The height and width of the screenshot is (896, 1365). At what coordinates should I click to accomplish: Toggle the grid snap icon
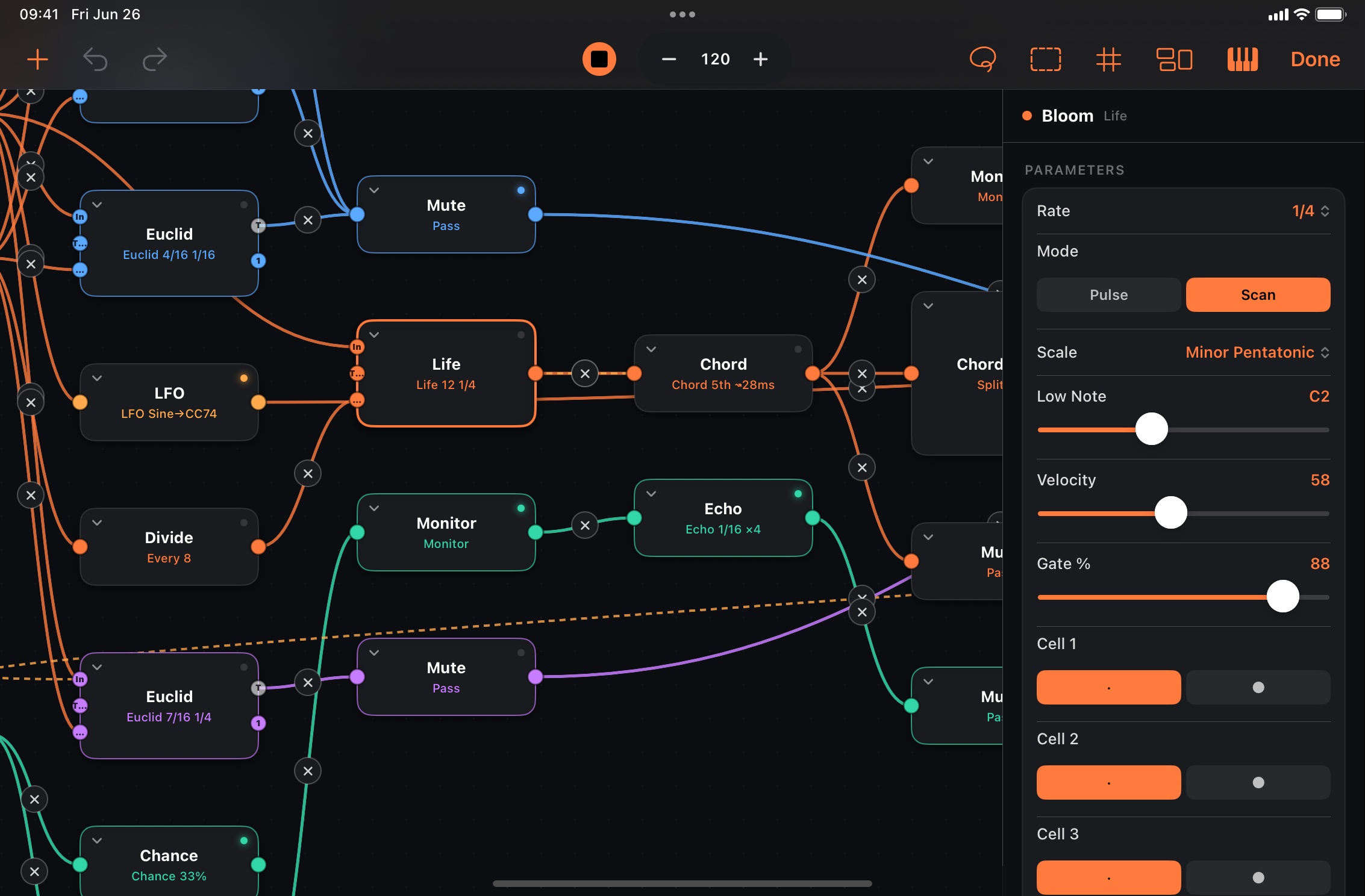point(1108,59)
